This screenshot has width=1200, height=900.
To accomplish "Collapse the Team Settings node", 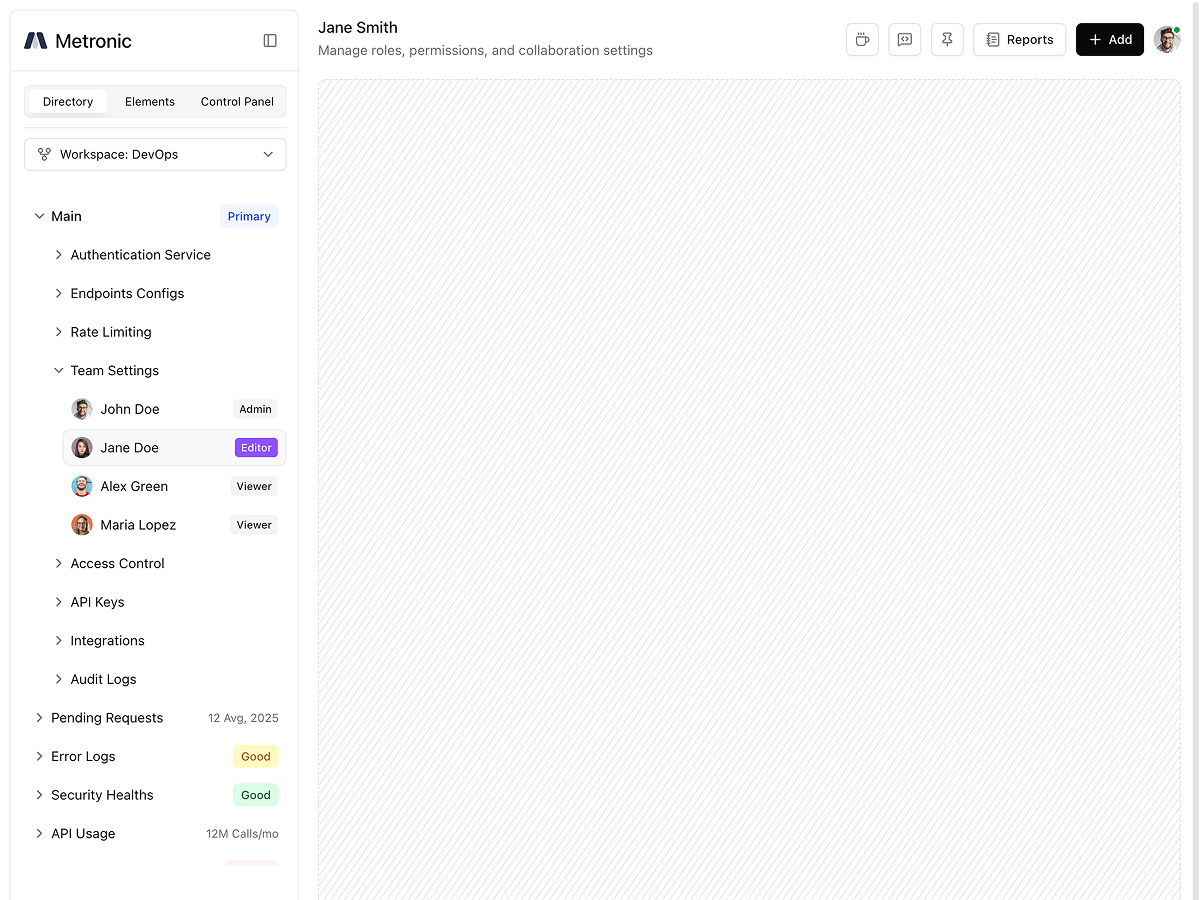I will (x=58, y=371).
